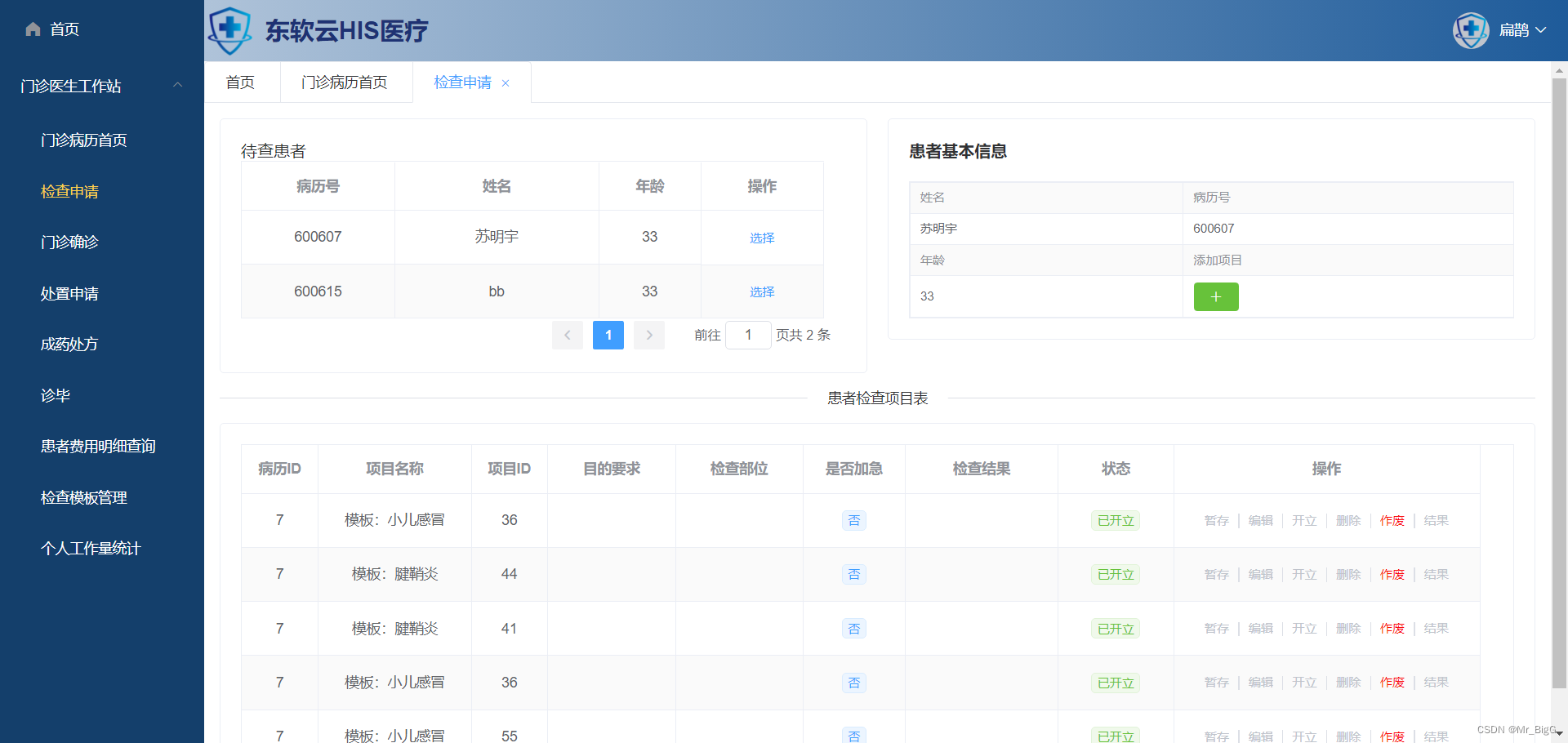
Task: Click 选择 for patient 苏明宇
Action: 762,238
